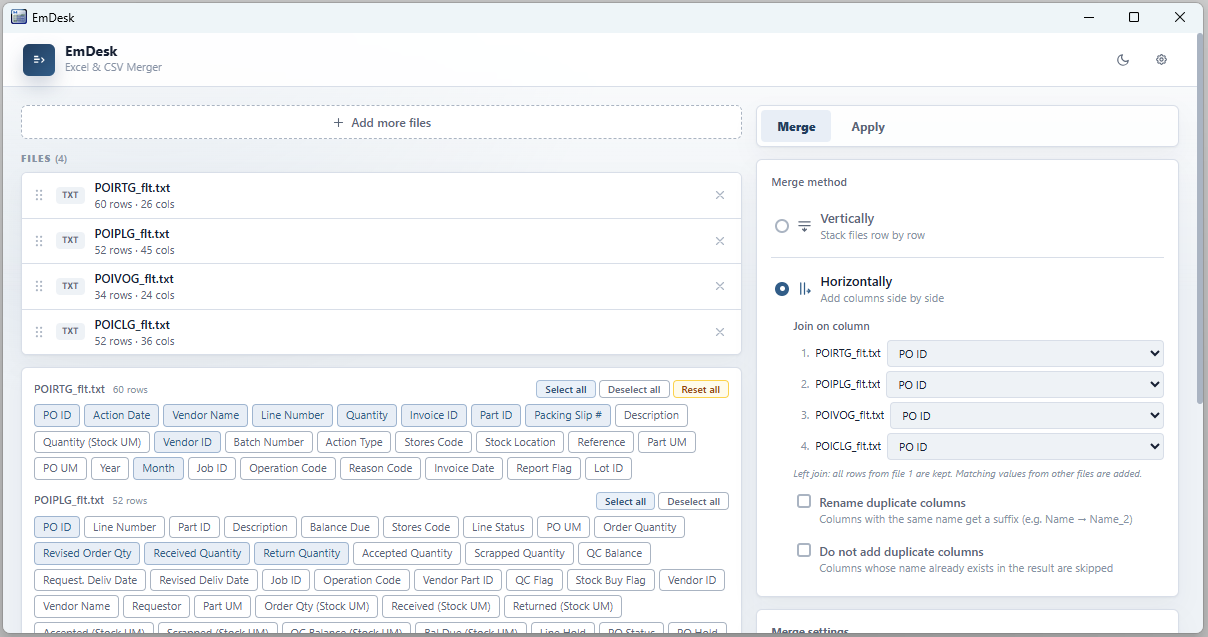Open join column dropdown for POIVOG_flt.txt
Screen dimensions: 1208x637
tap(1027, 415)
